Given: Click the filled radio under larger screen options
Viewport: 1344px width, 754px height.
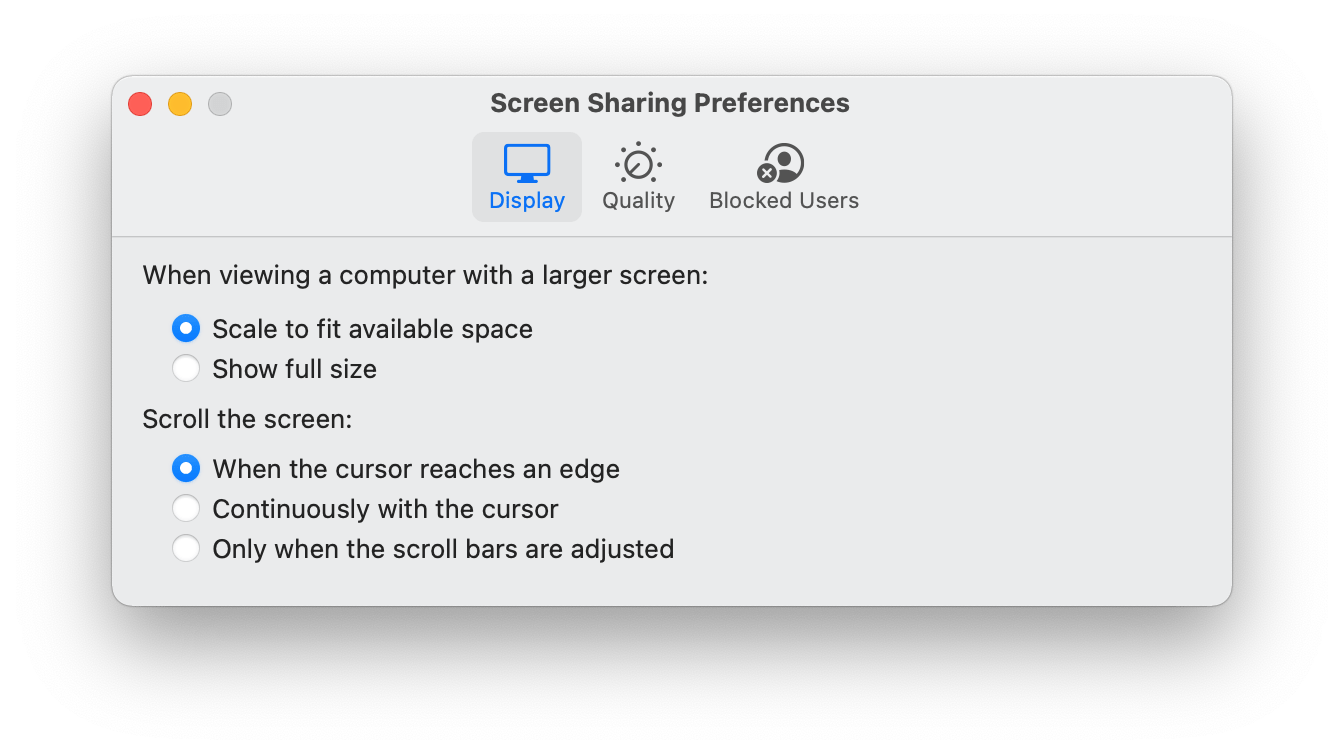Looking at the screenshot, I should (186, 328).
